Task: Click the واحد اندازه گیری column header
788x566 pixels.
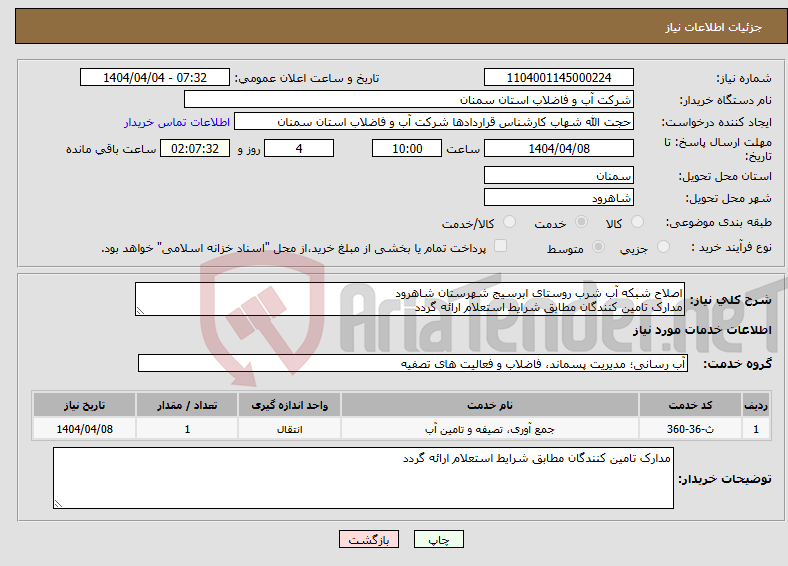Action: pyautogui.click(x=289, y=405)
